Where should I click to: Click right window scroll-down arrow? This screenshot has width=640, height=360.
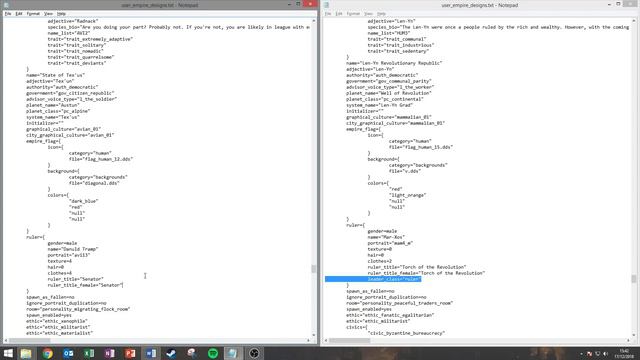point(633,335)
